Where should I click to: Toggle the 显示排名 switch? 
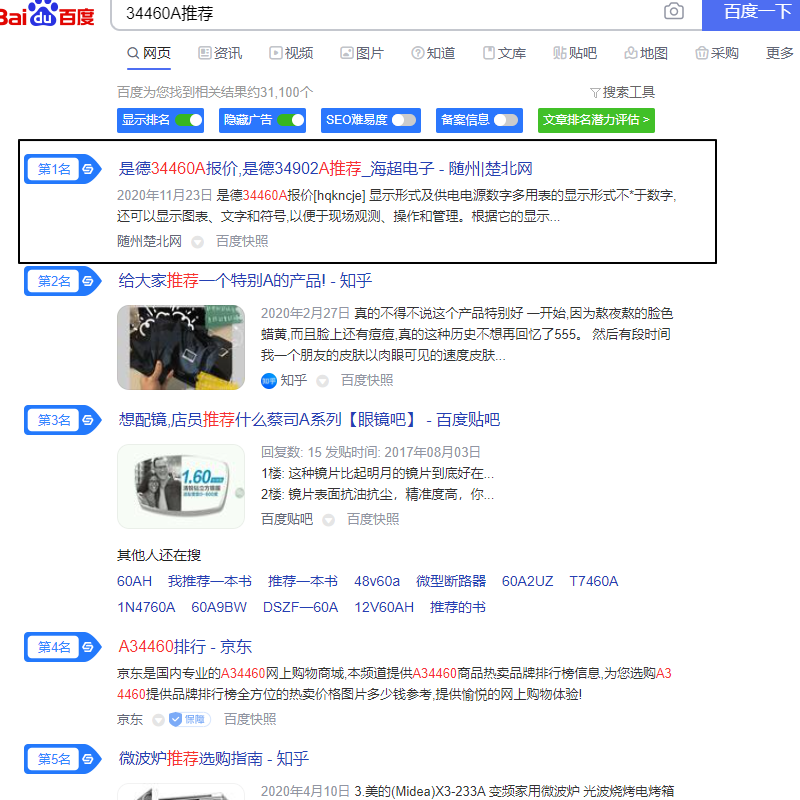189,120
